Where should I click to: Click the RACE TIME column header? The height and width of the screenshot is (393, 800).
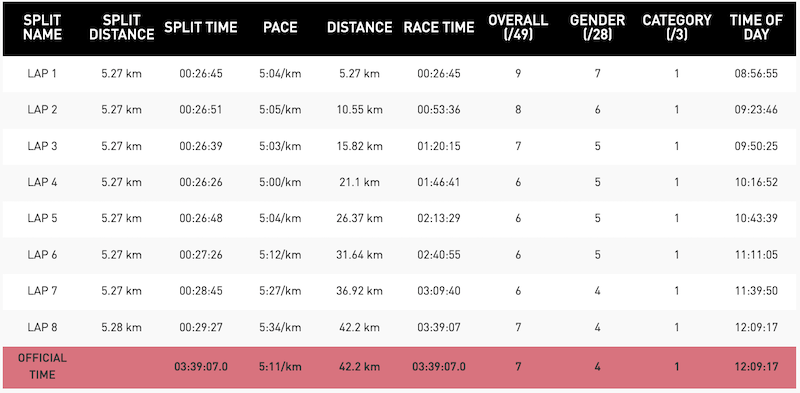coord(439,28)
